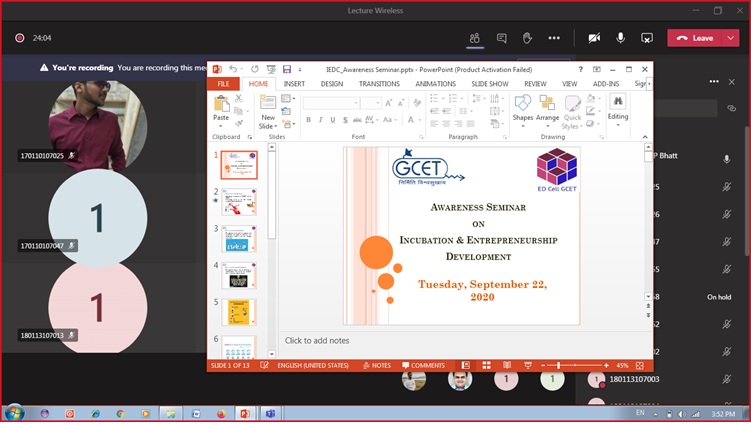
Task: Open the More actions ellipsis menu
Action: click(554, 38)
